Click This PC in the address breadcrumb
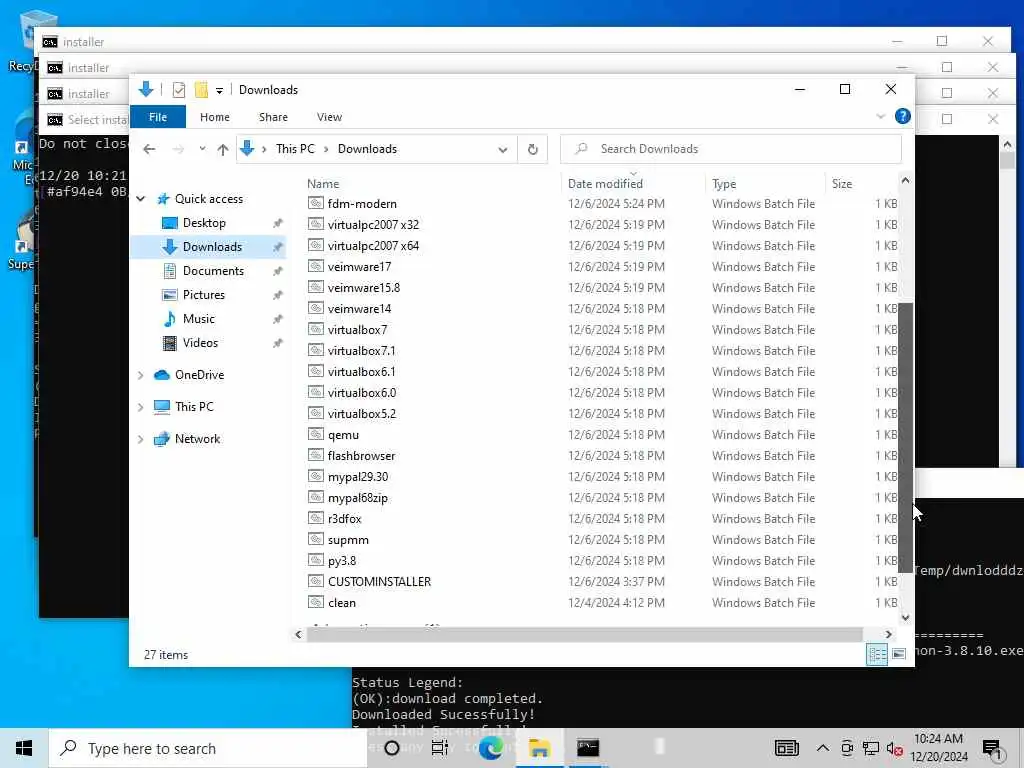 pos(295,149)
